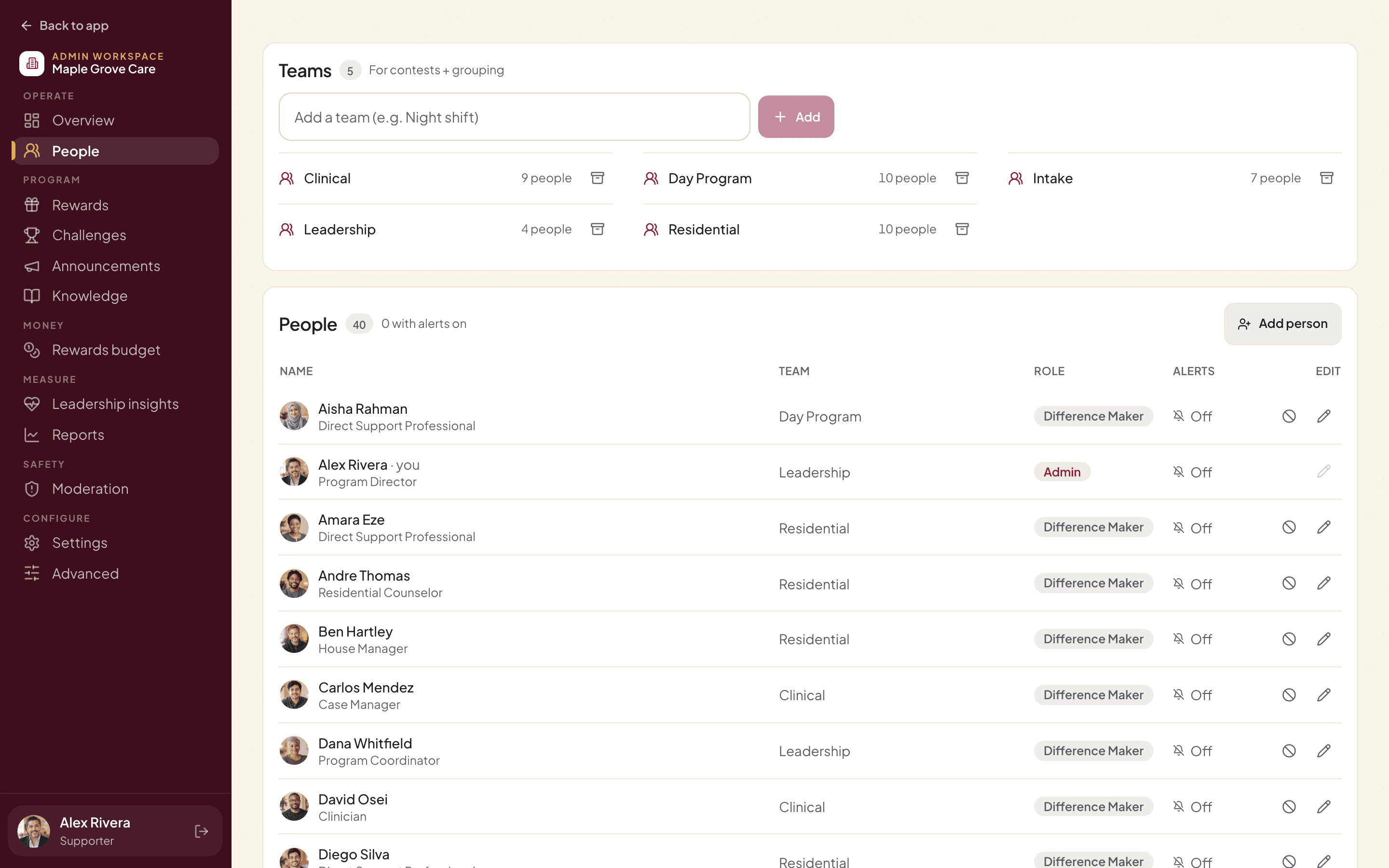Open Rewards in the sidebar
This screenshot has height=868, width=1389.
point(116,205)
